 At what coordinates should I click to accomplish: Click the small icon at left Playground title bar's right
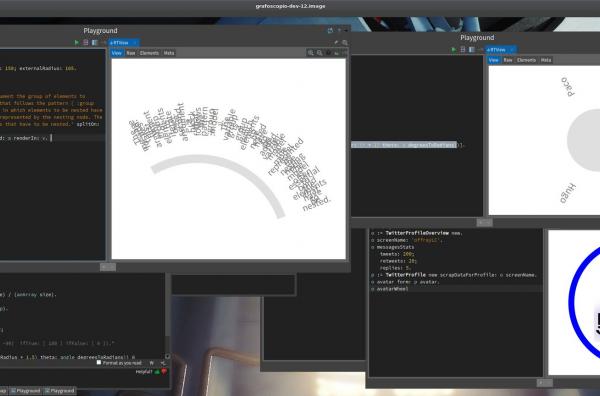pos(330,30)
